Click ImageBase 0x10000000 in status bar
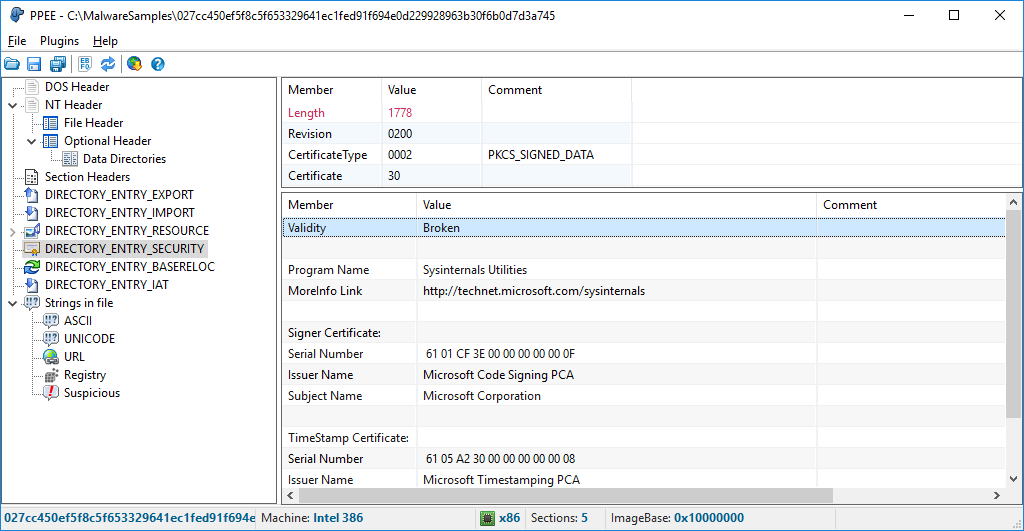This screenshot has width=1024, height=531. (x=677, y=518)
